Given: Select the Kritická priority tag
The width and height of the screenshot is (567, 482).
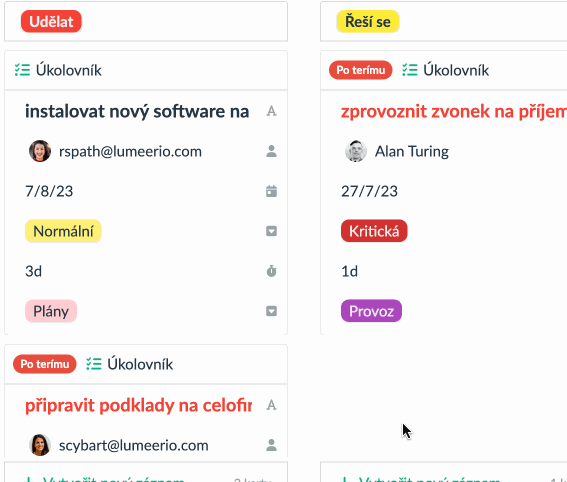Looking at the screenshot, I should click(x=374, y=231).
